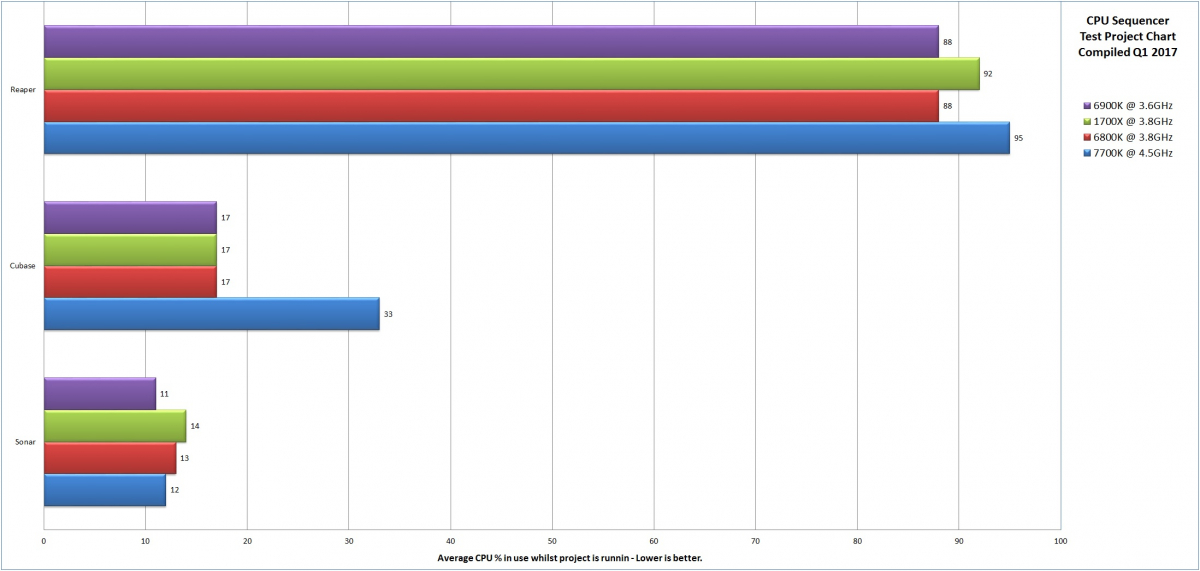Select the green Cubase bar

pos(130,250)
